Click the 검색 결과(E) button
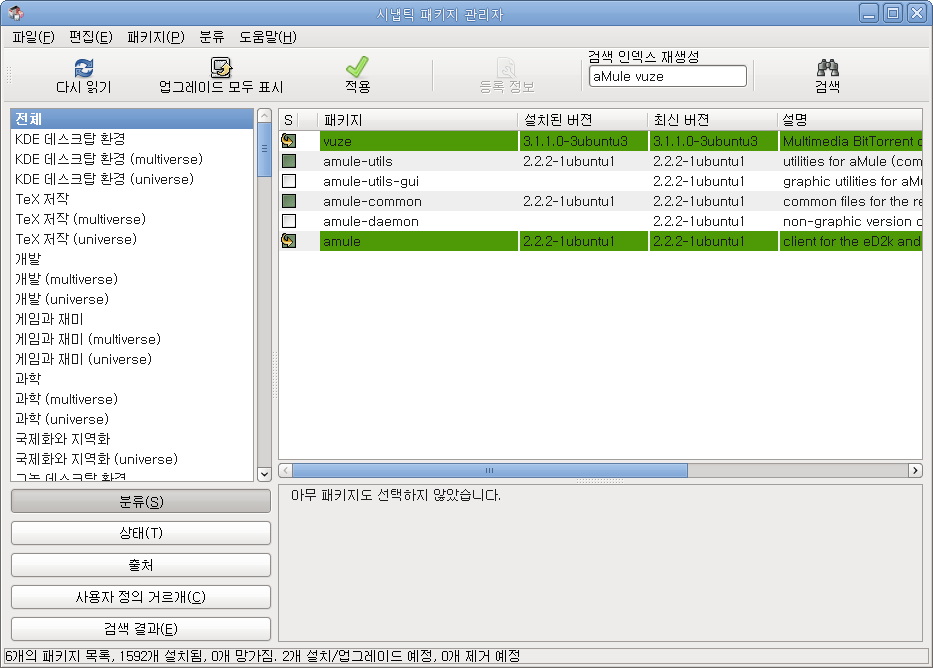This screenshot has height=668, width=933. (141, 629)
